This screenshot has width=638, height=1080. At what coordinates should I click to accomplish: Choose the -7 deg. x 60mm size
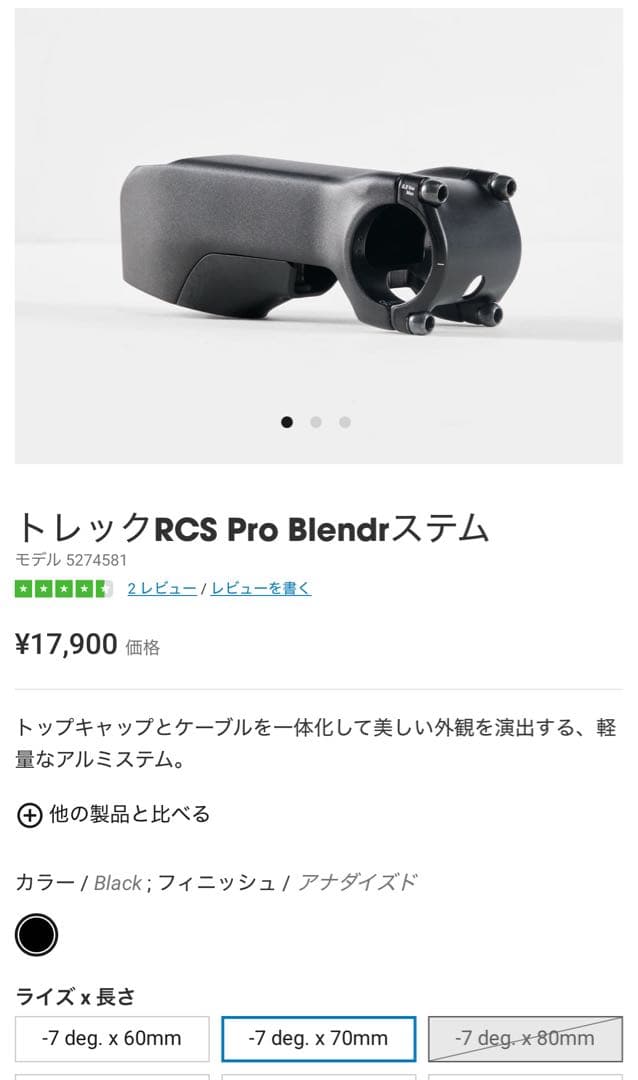click(x=112, y=1039)
